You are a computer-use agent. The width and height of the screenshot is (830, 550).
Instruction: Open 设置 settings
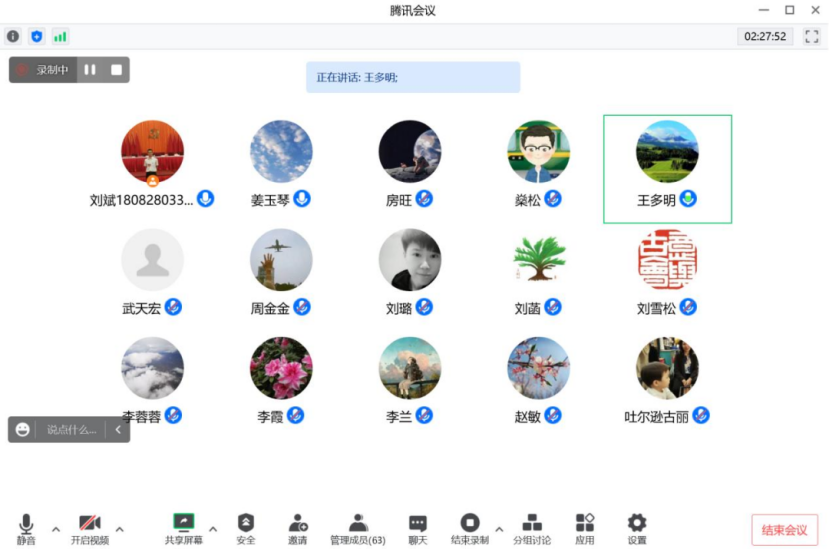tap(637, 529)
